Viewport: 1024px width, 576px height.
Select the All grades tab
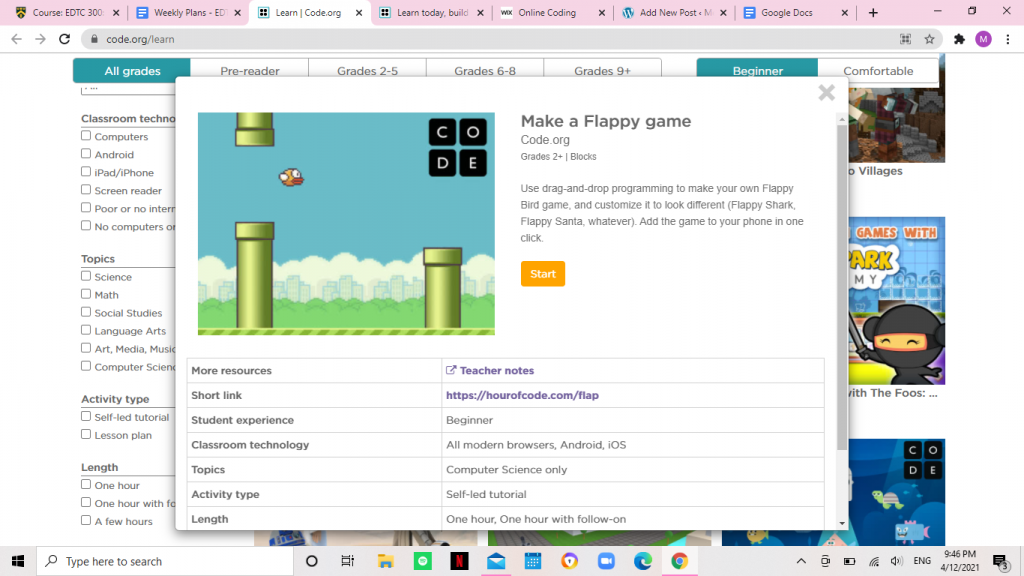coord(132,71)
